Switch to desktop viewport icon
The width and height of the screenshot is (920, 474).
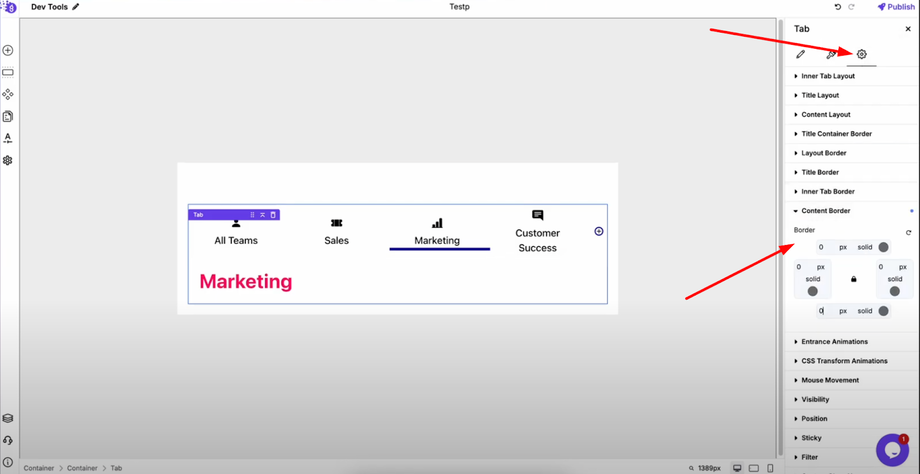737,468
